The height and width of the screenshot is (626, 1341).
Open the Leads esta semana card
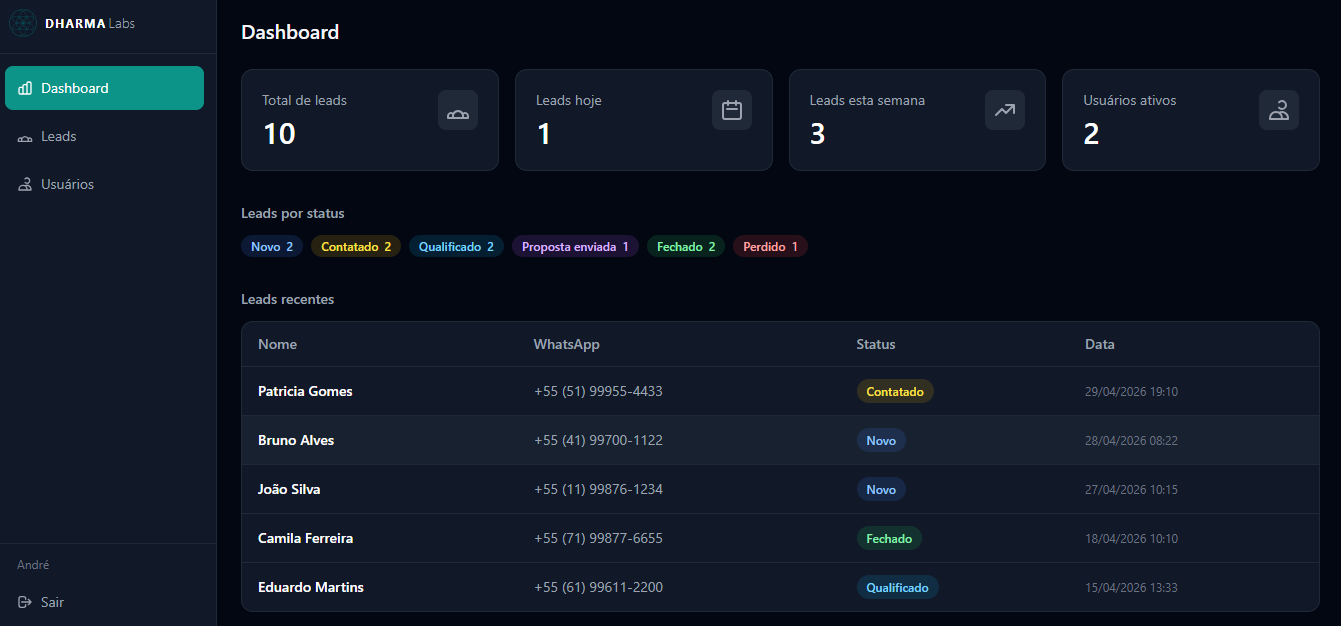917,120
